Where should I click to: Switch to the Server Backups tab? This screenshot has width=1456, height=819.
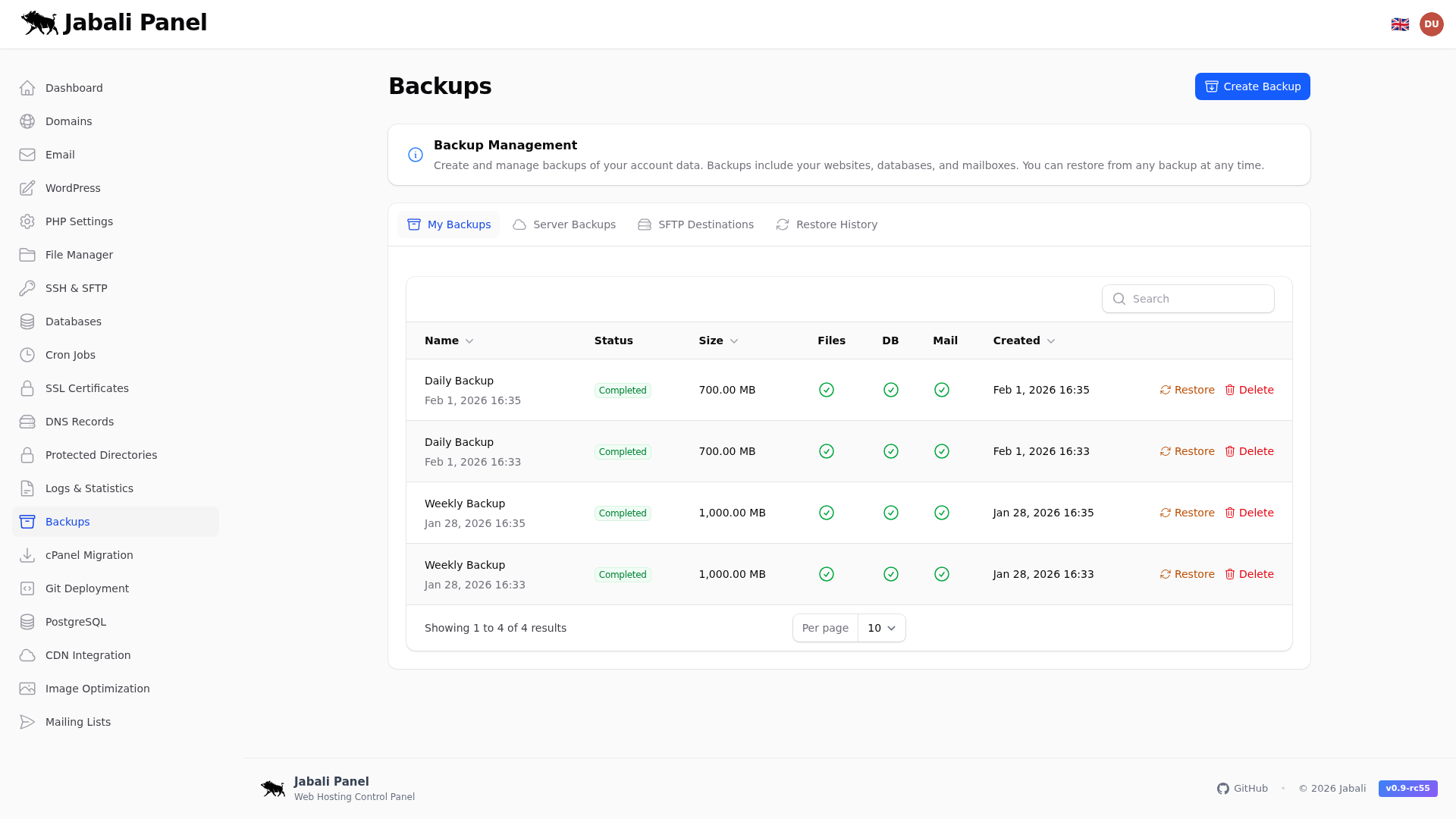click(x=564, y=224)
